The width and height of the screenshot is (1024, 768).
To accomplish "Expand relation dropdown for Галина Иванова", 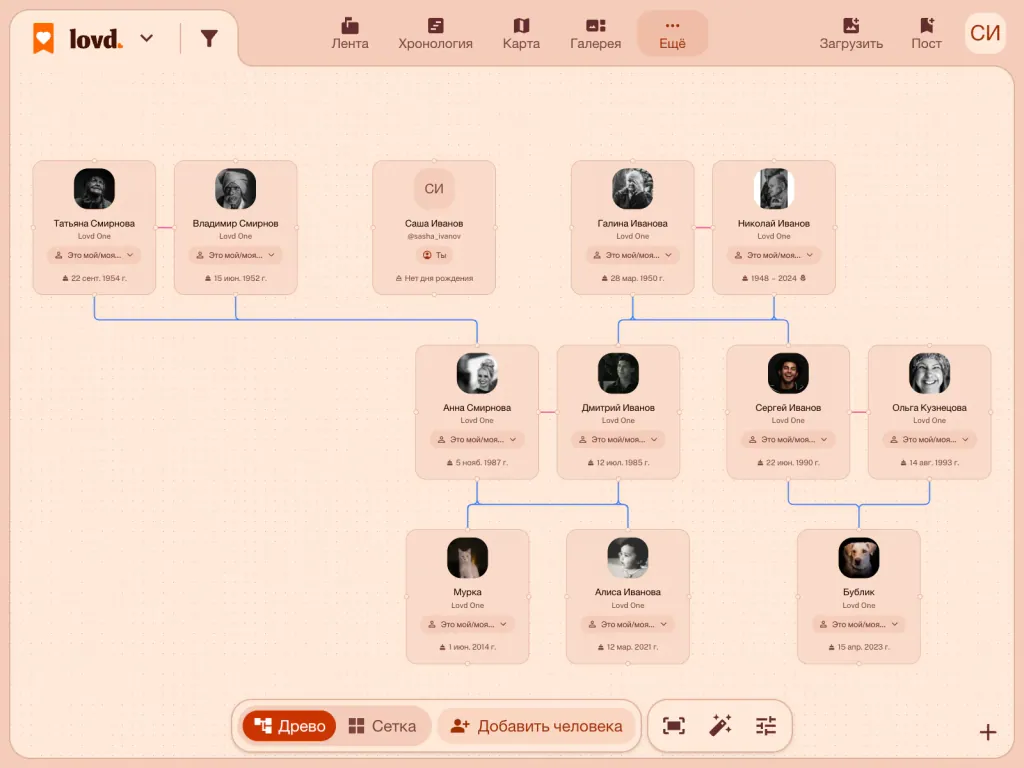I will (632, 255).
